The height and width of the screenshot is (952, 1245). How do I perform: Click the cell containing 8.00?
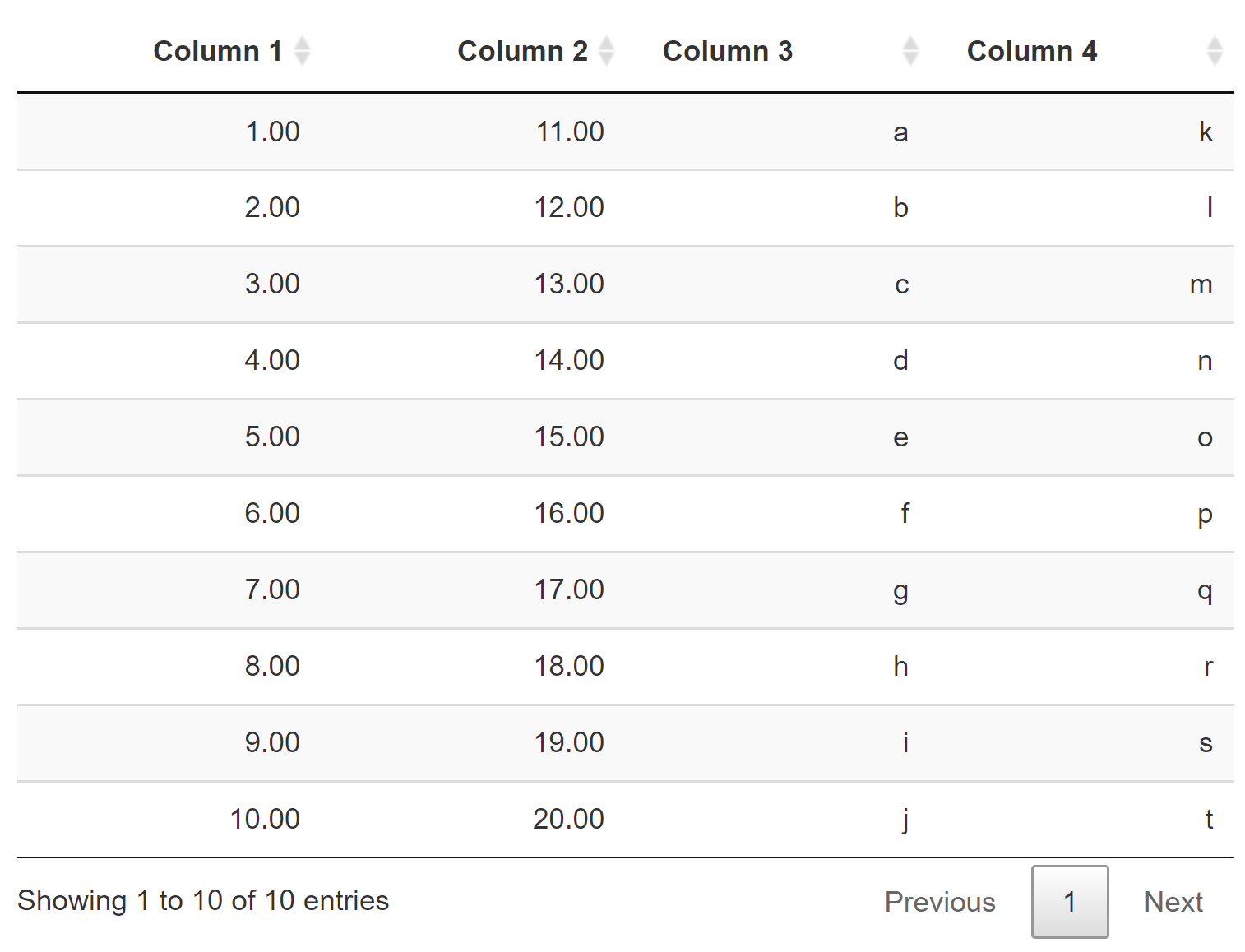pos(272,666)
